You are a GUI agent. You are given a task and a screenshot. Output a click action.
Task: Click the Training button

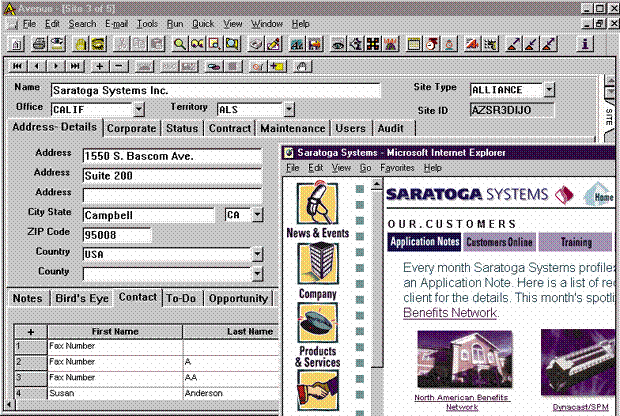[576, 242]
